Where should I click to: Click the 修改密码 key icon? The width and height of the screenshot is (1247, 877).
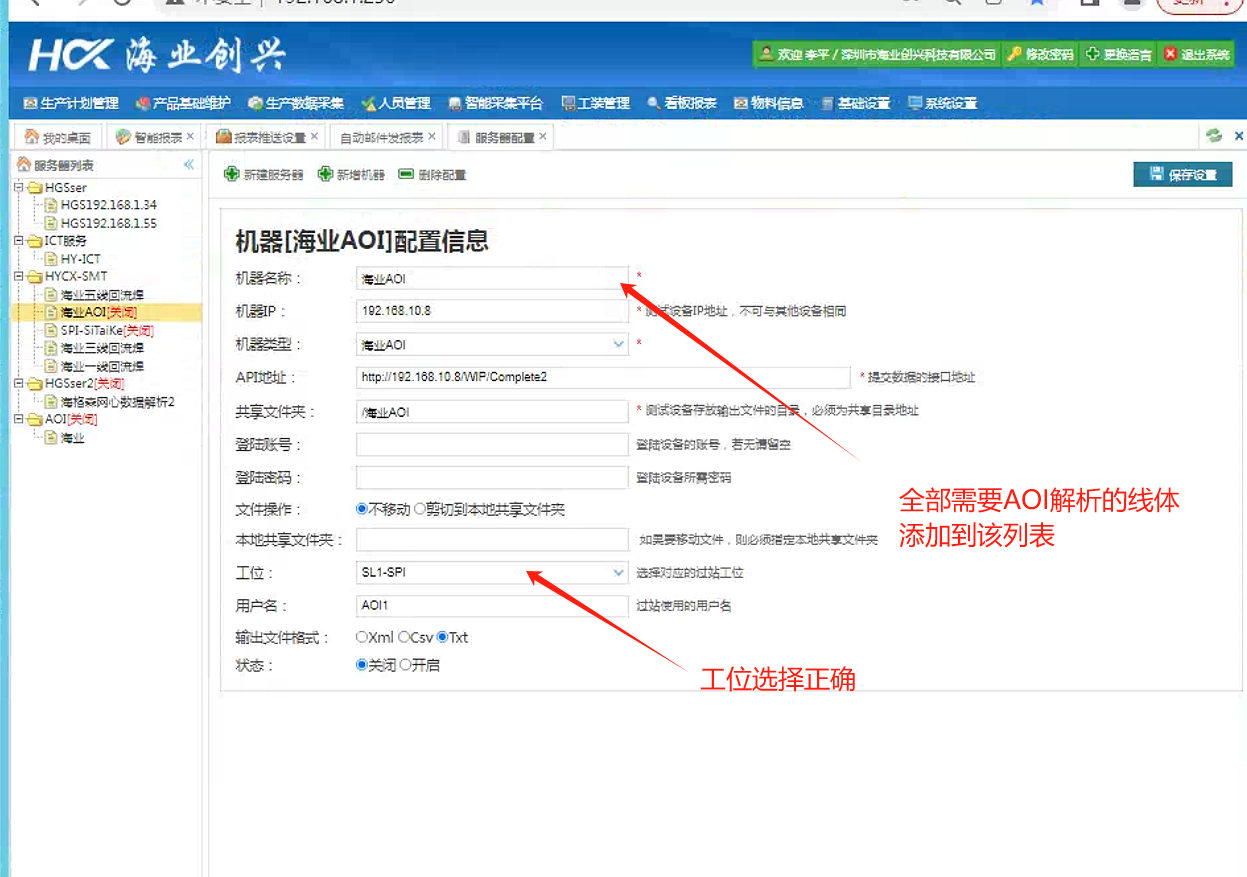pyautogui.click(x=1014, y=54)
